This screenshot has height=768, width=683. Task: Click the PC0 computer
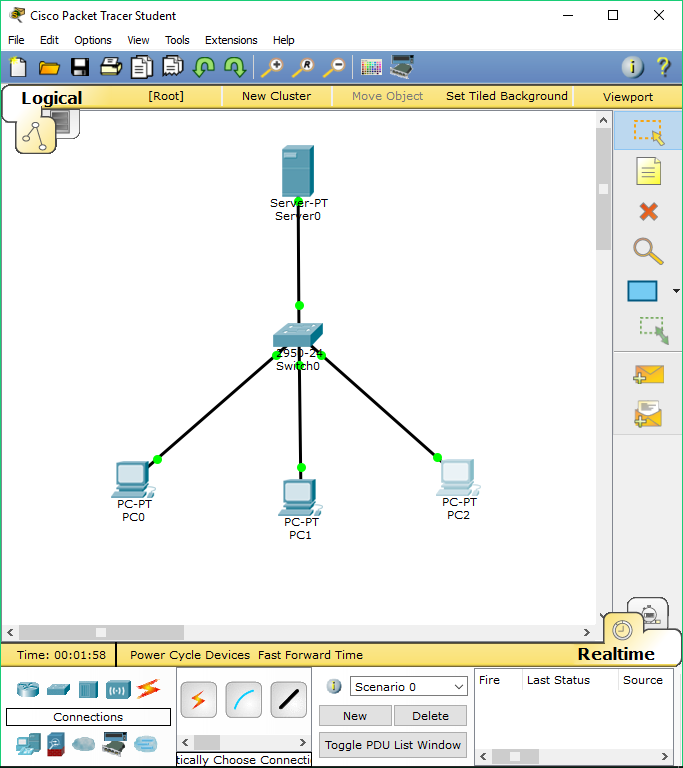(133, 480)
